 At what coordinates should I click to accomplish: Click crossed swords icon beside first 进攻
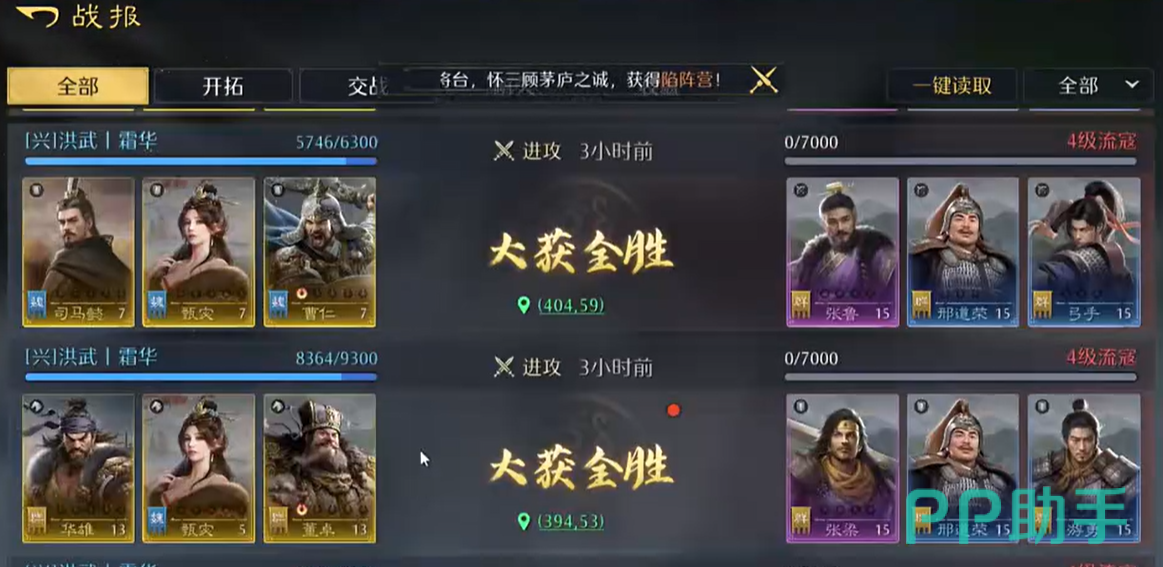tap(504, 151)
